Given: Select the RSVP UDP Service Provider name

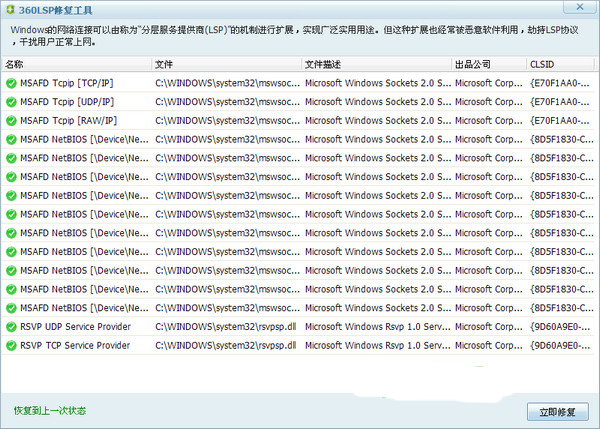Looking at the screenshot, I should point(75,327).
